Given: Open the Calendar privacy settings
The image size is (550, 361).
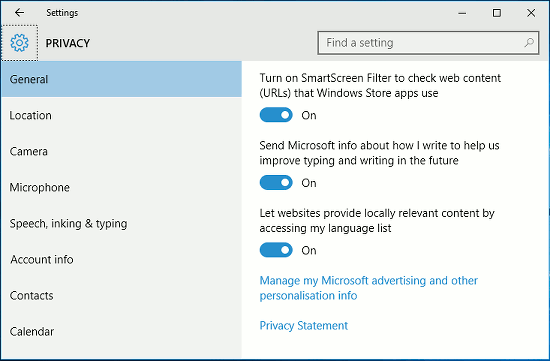Looking at the screenshot, I should (x=121, y=332).
